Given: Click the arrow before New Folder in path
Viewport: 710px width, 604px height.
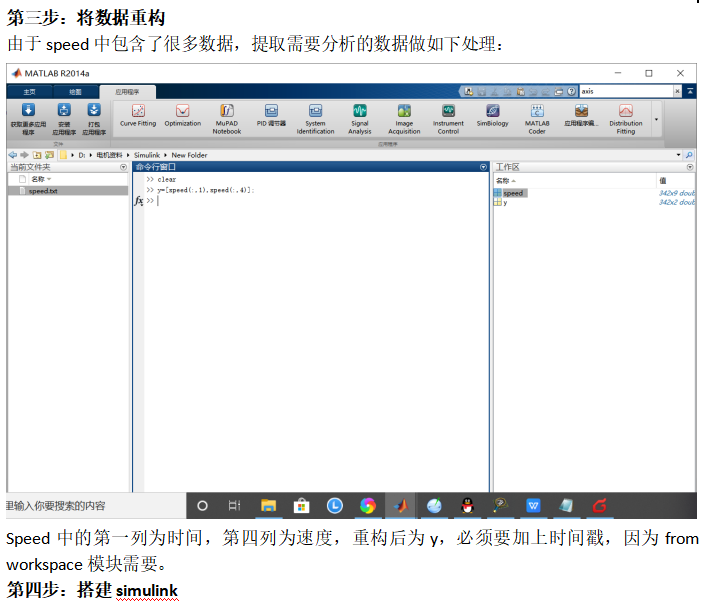Looking at the screenshot, I should [x=165, y=155].
